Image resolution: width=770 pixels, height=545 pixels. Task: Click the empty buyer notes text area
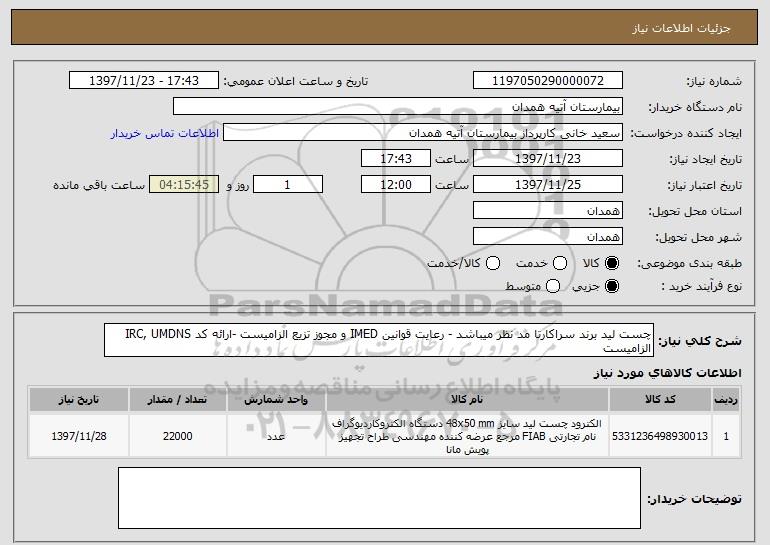pos(379,498)
